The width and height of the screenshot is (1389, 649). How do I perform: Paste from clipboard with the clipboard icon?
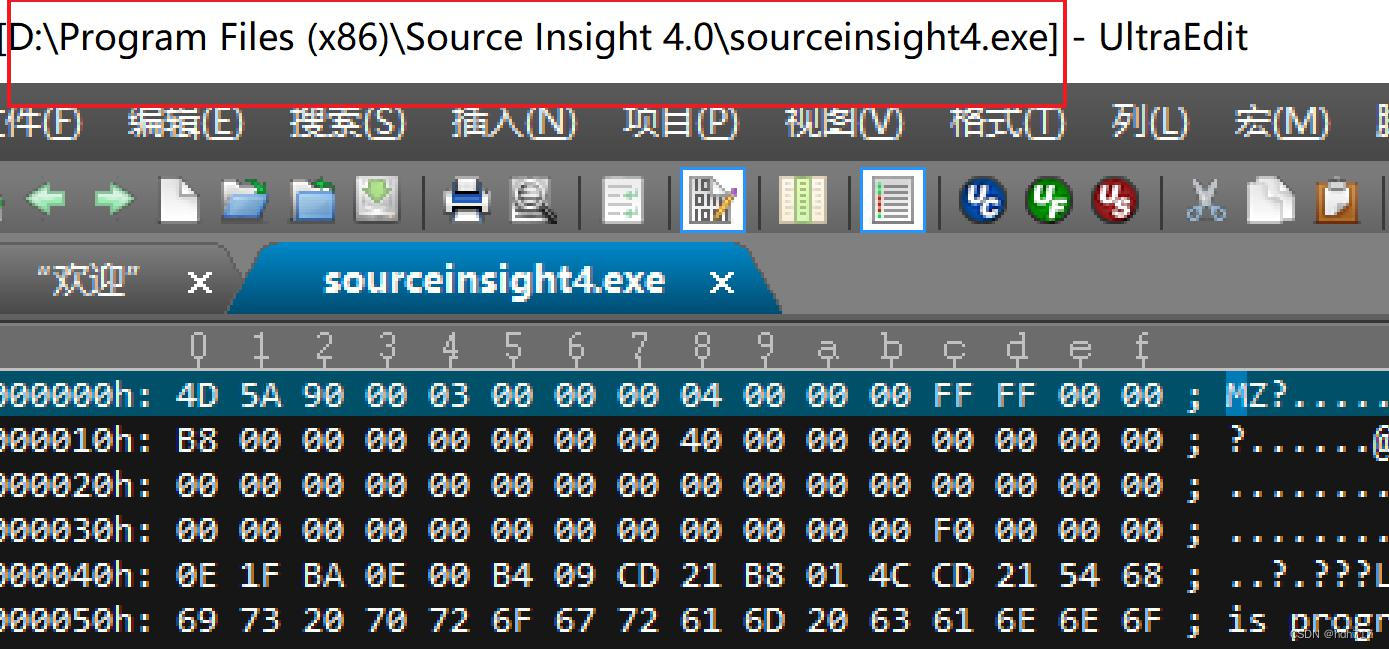1336,200
